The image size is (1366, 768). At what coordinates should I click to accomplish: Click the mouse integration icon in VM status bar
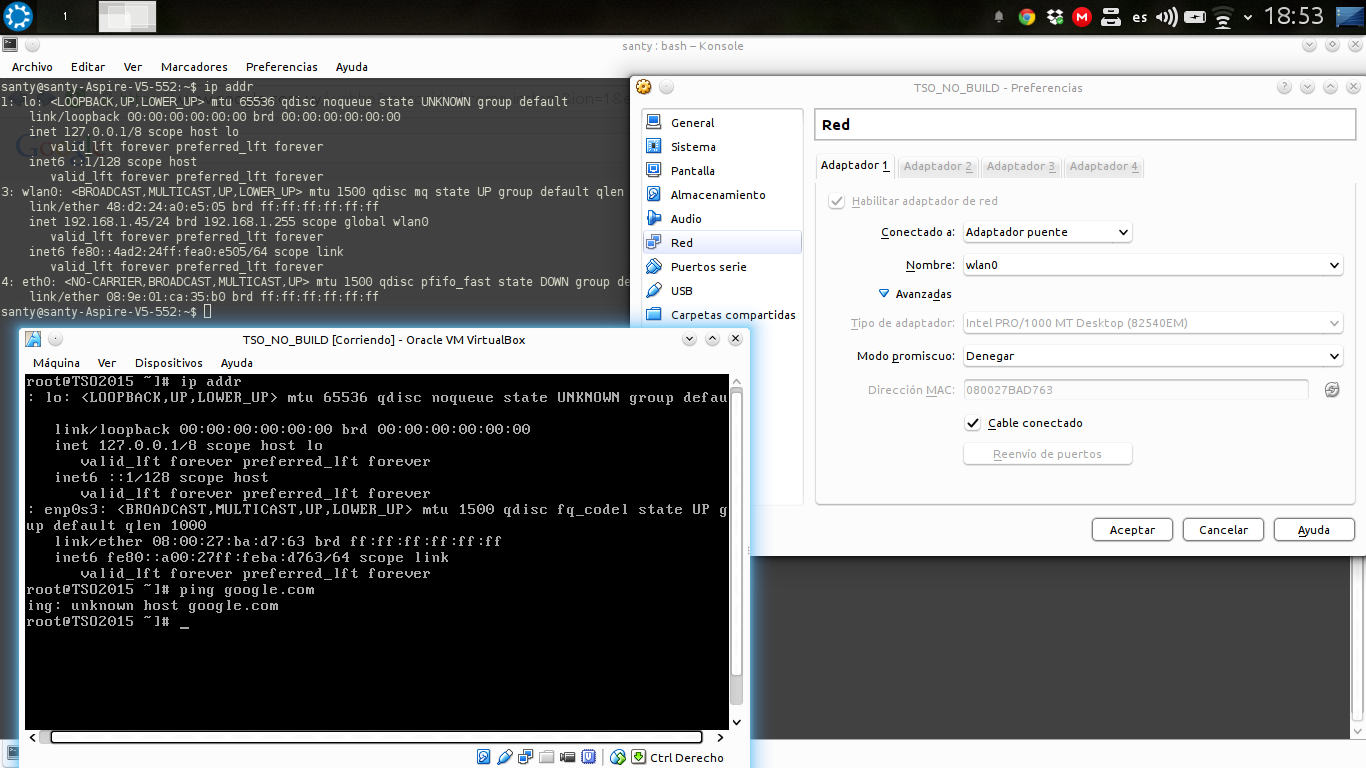click(x=618, y=757)
